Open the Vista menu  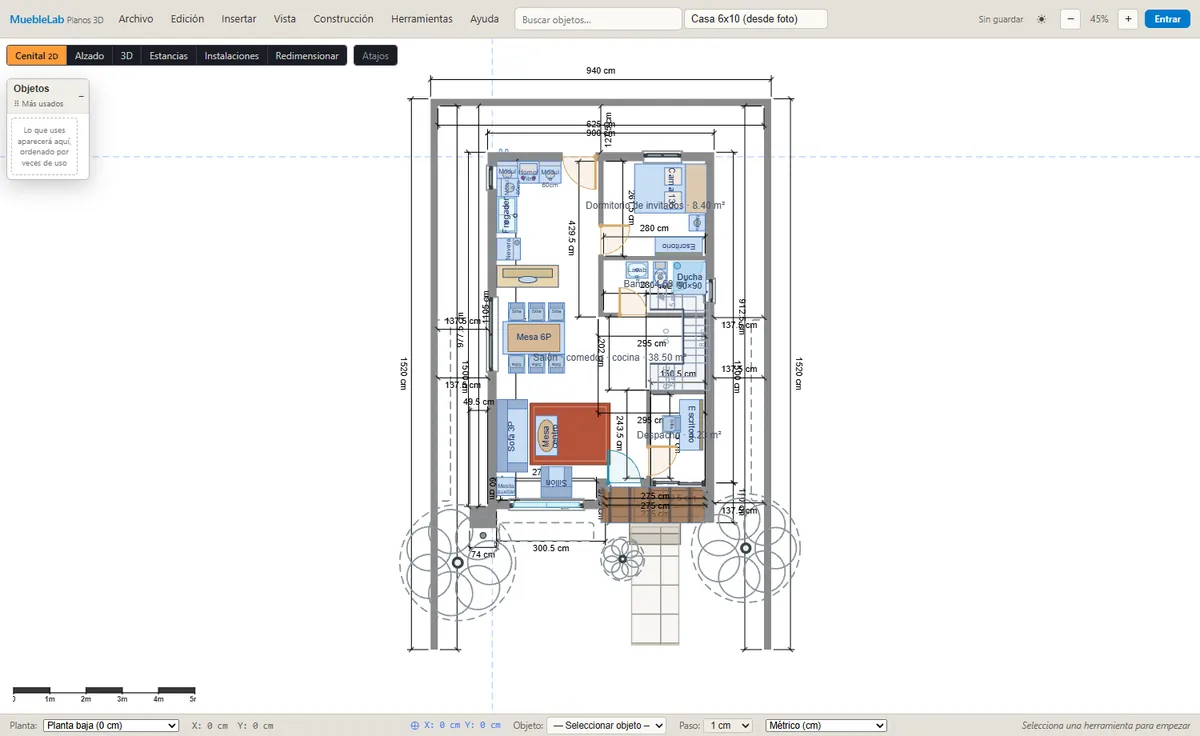[285, 19]
